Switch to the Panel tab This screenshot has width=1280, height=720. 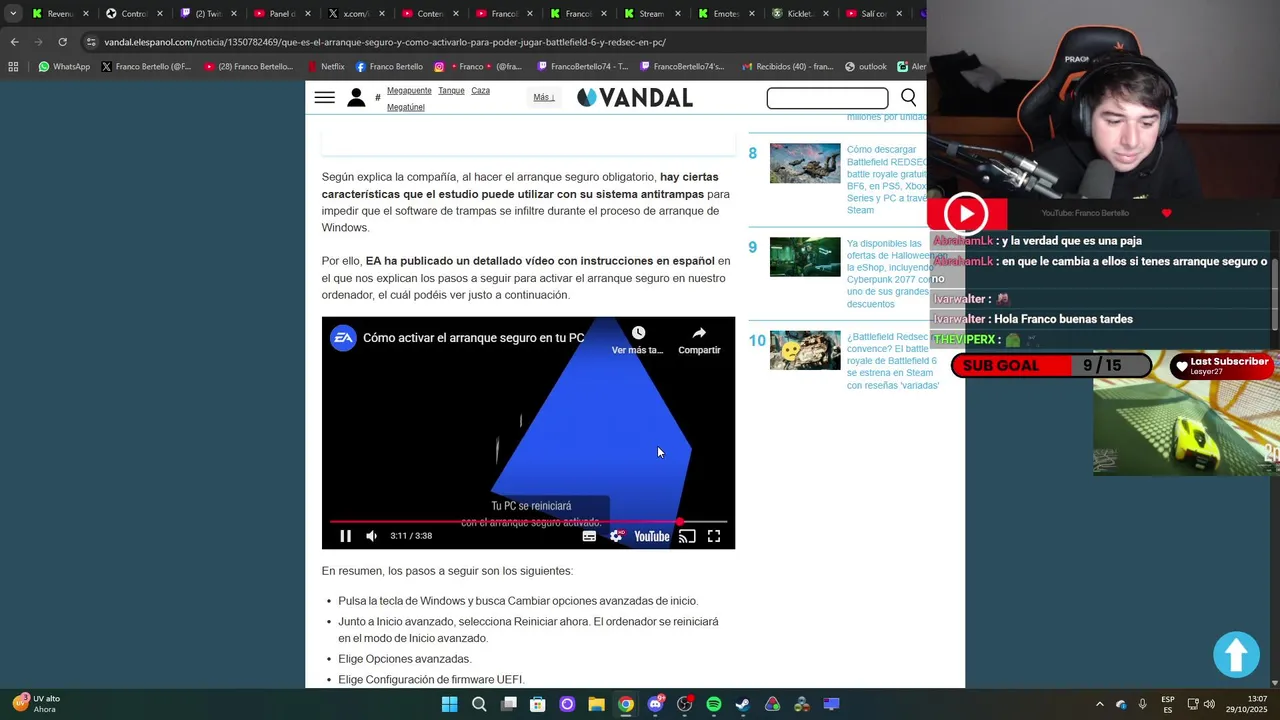click(281, 14)
